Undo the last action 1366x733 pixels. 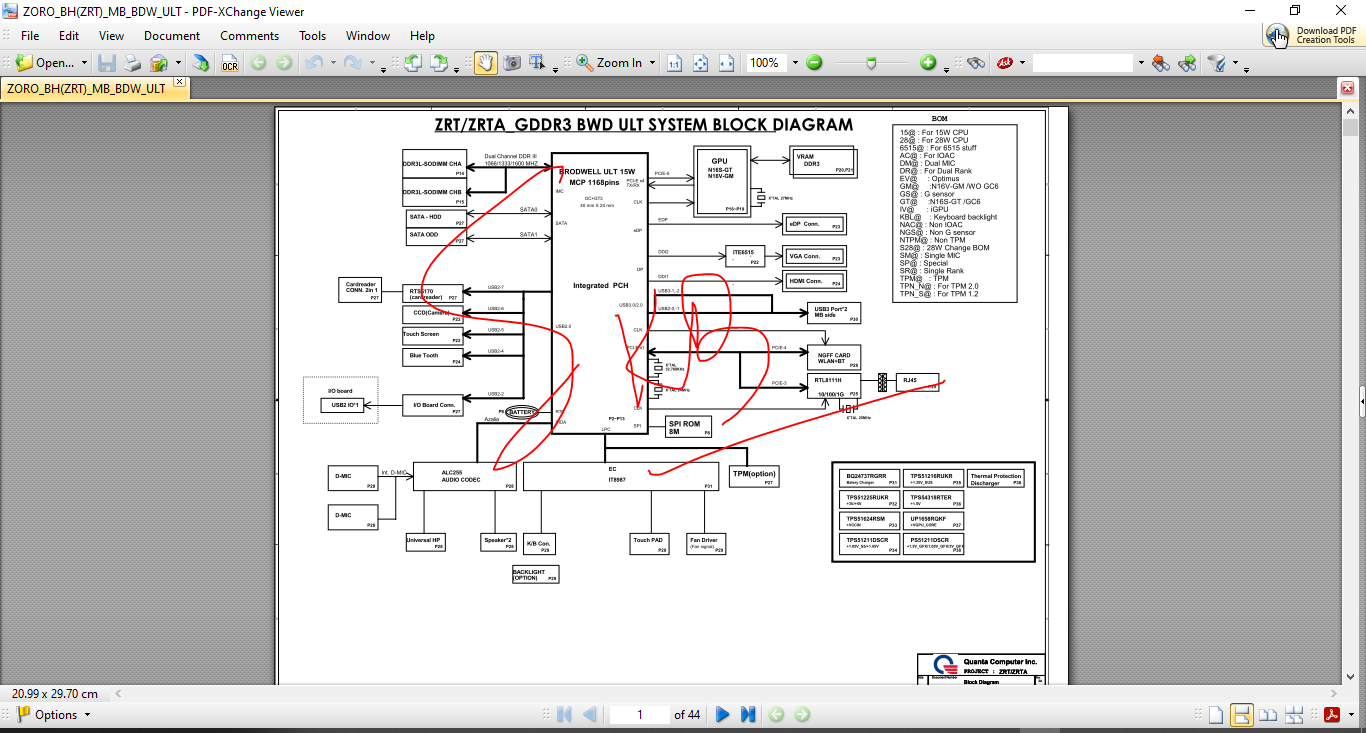(313, 63)
